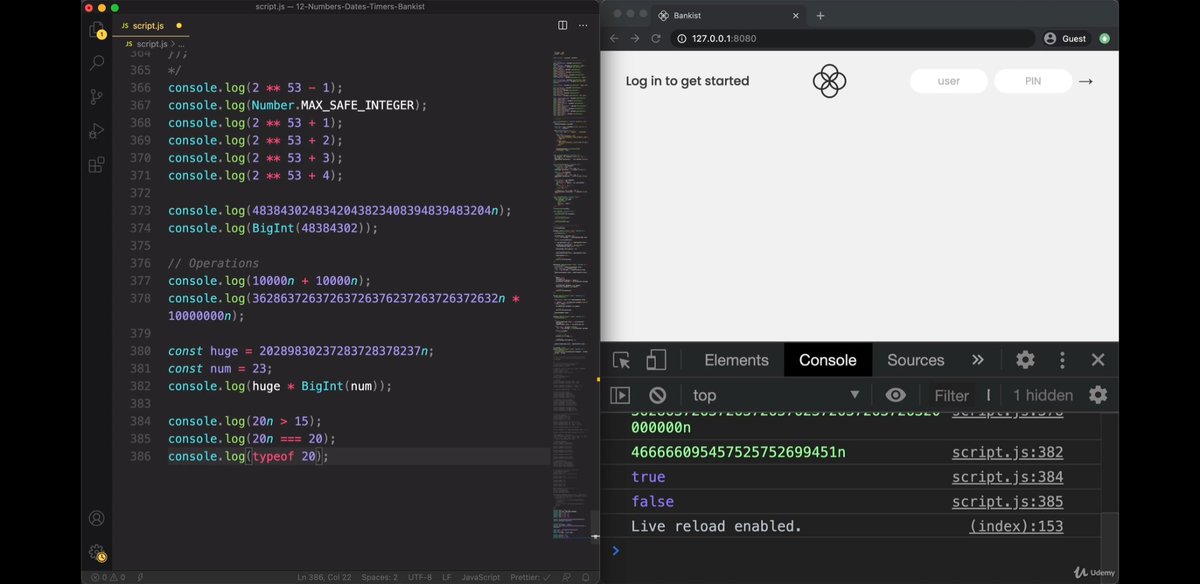Toggle device toolbar in DevTools
Screen dimensions: 1200x584
[x=656, y=360]
